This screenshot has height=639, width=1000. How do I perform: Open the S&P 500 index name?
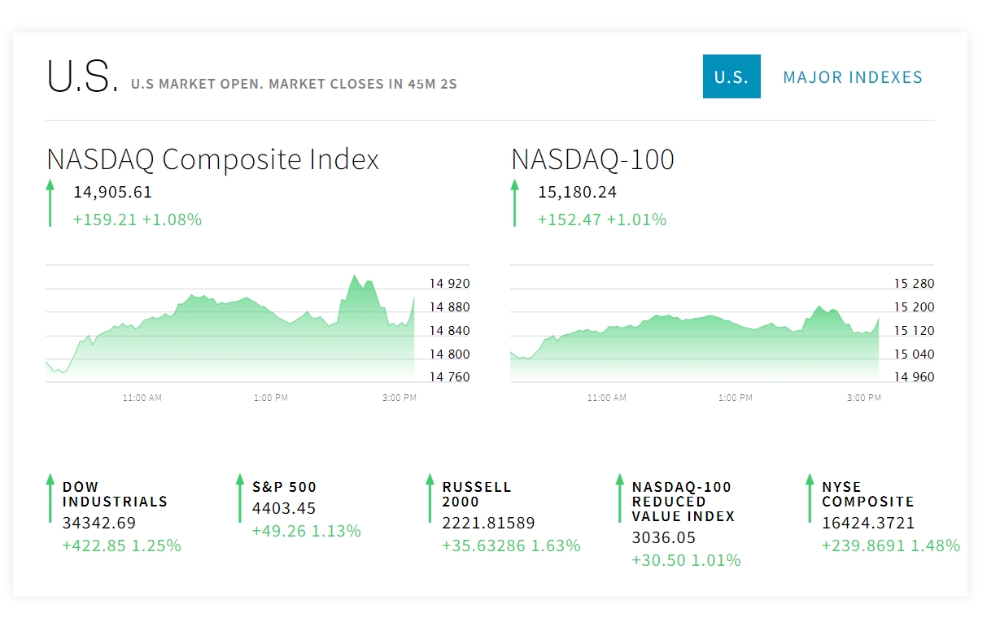[x=284, y=487]
